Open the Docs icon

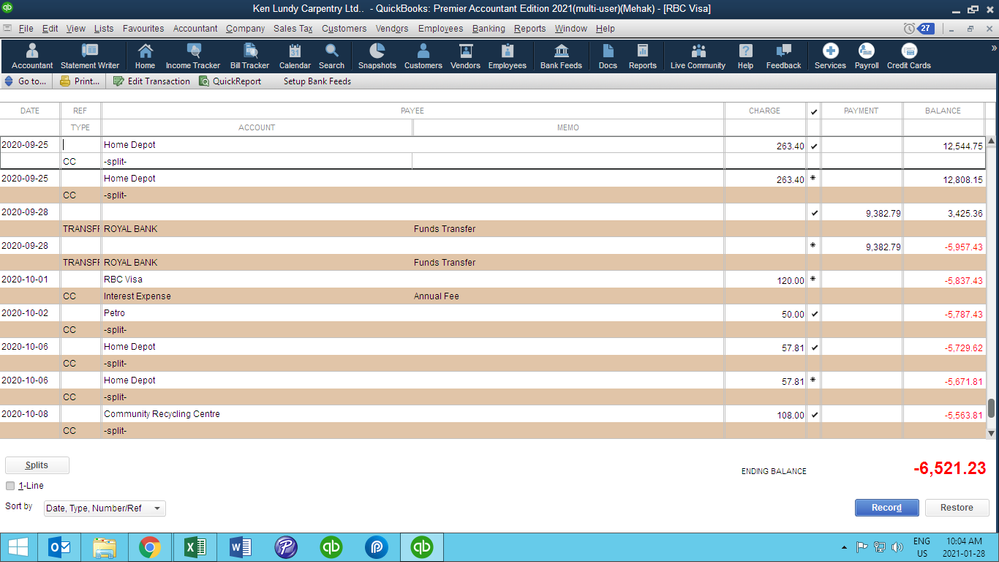click(608, 56)
